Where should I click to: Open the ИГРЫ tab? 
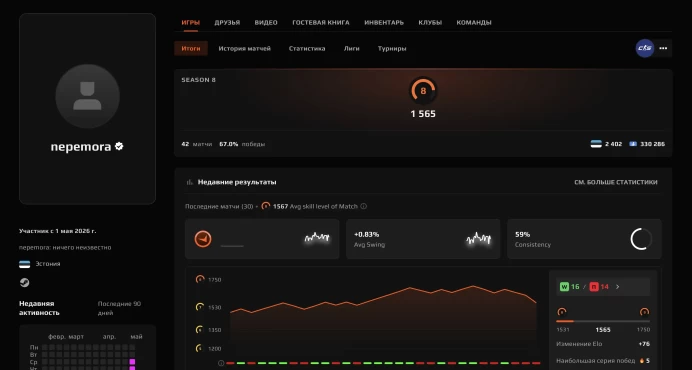(191, 23)
